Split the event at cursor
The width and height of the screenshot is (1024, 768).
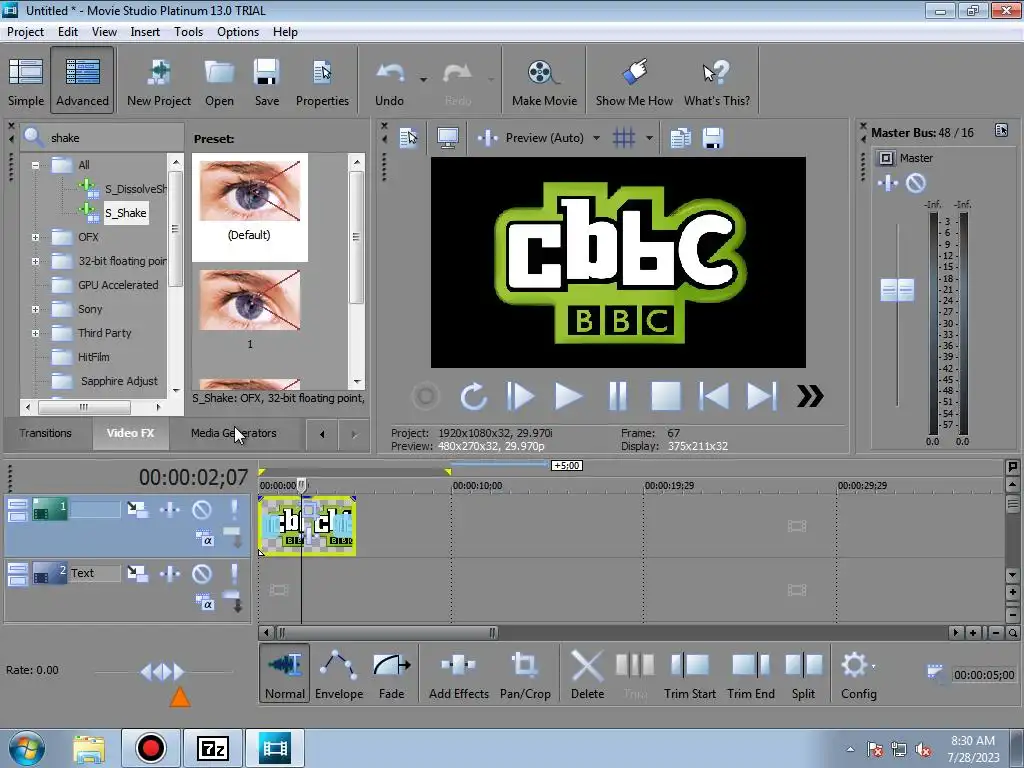[803, 673]
